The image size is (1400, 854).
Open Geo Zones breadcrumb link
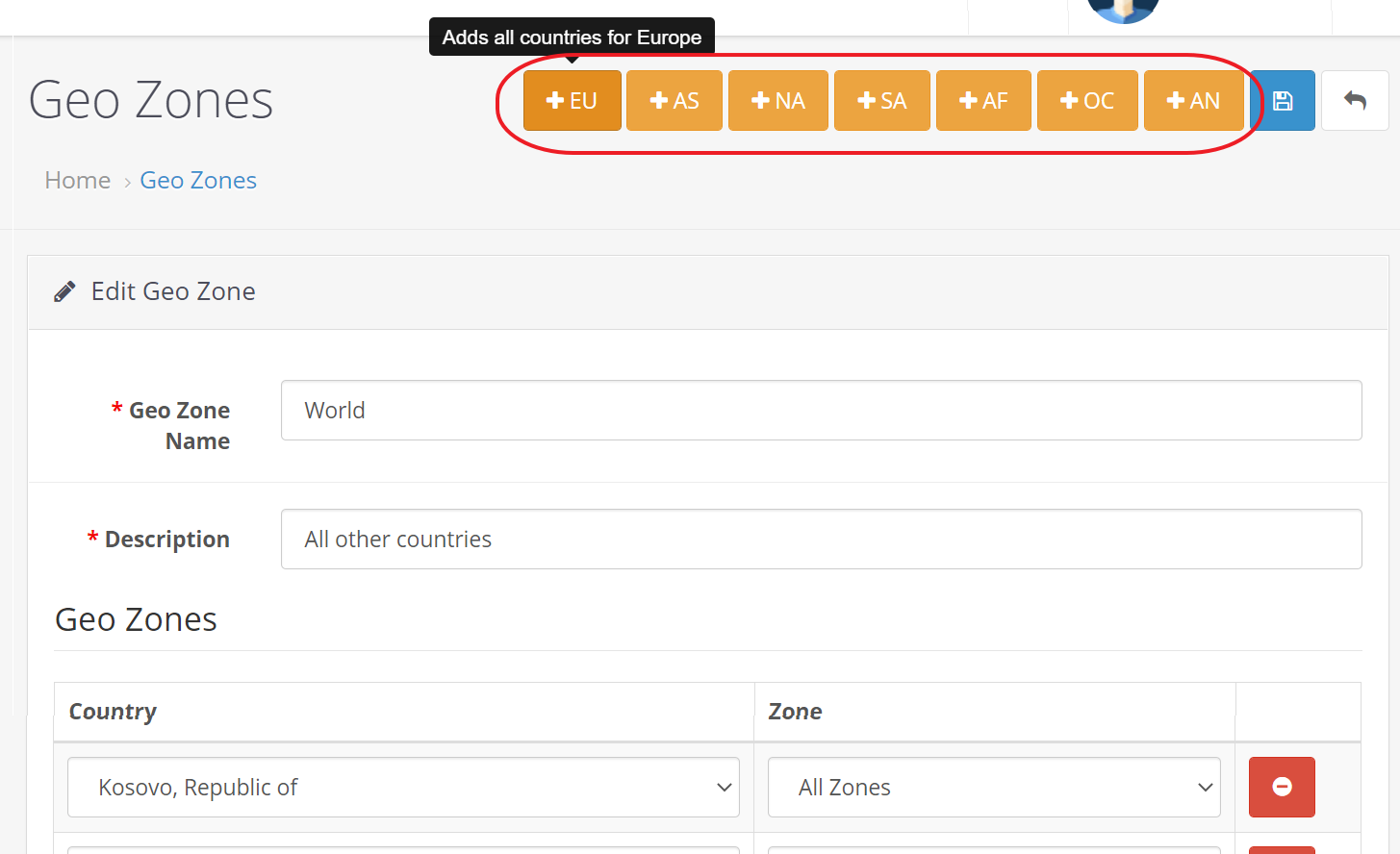(x=198, y=181)
